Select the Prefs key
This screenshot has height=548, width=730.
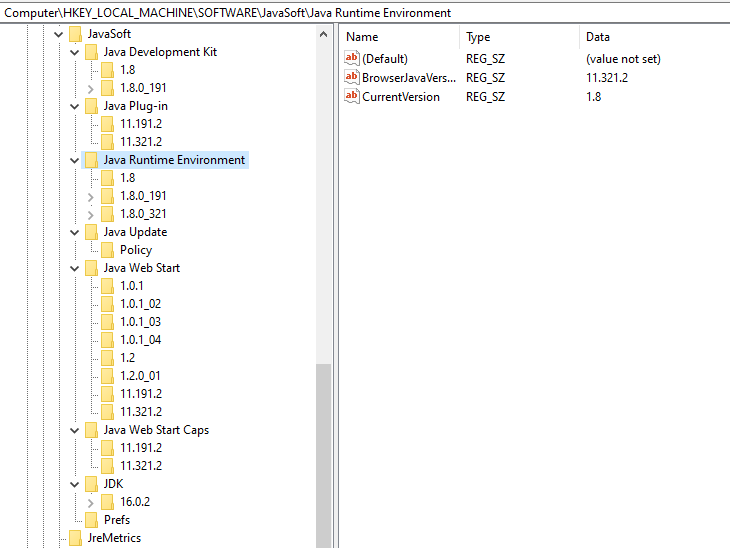point(117,520)
